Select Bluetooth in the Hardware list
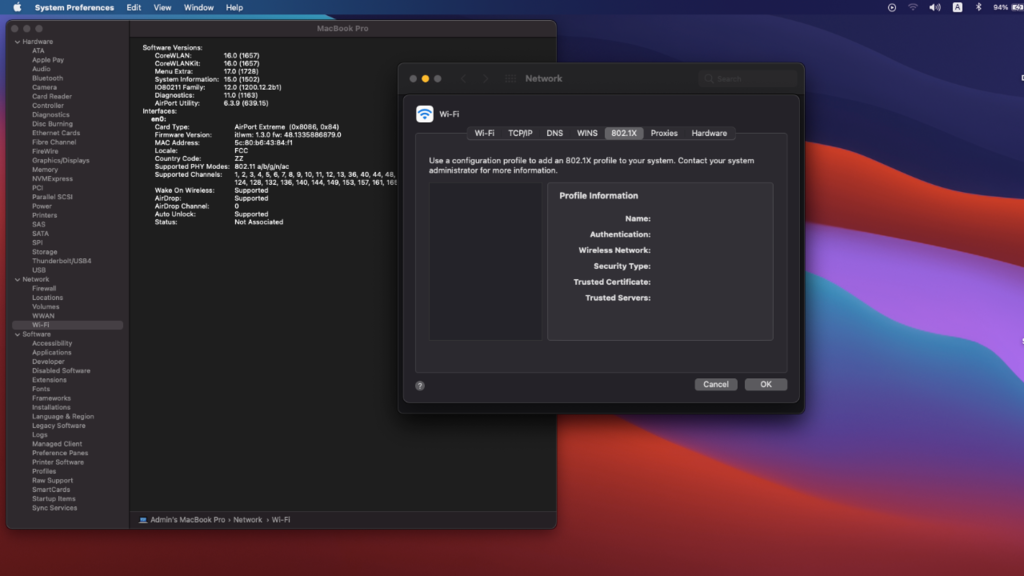The height and width of the screenshot is (576, 1024). click(47, 78)
